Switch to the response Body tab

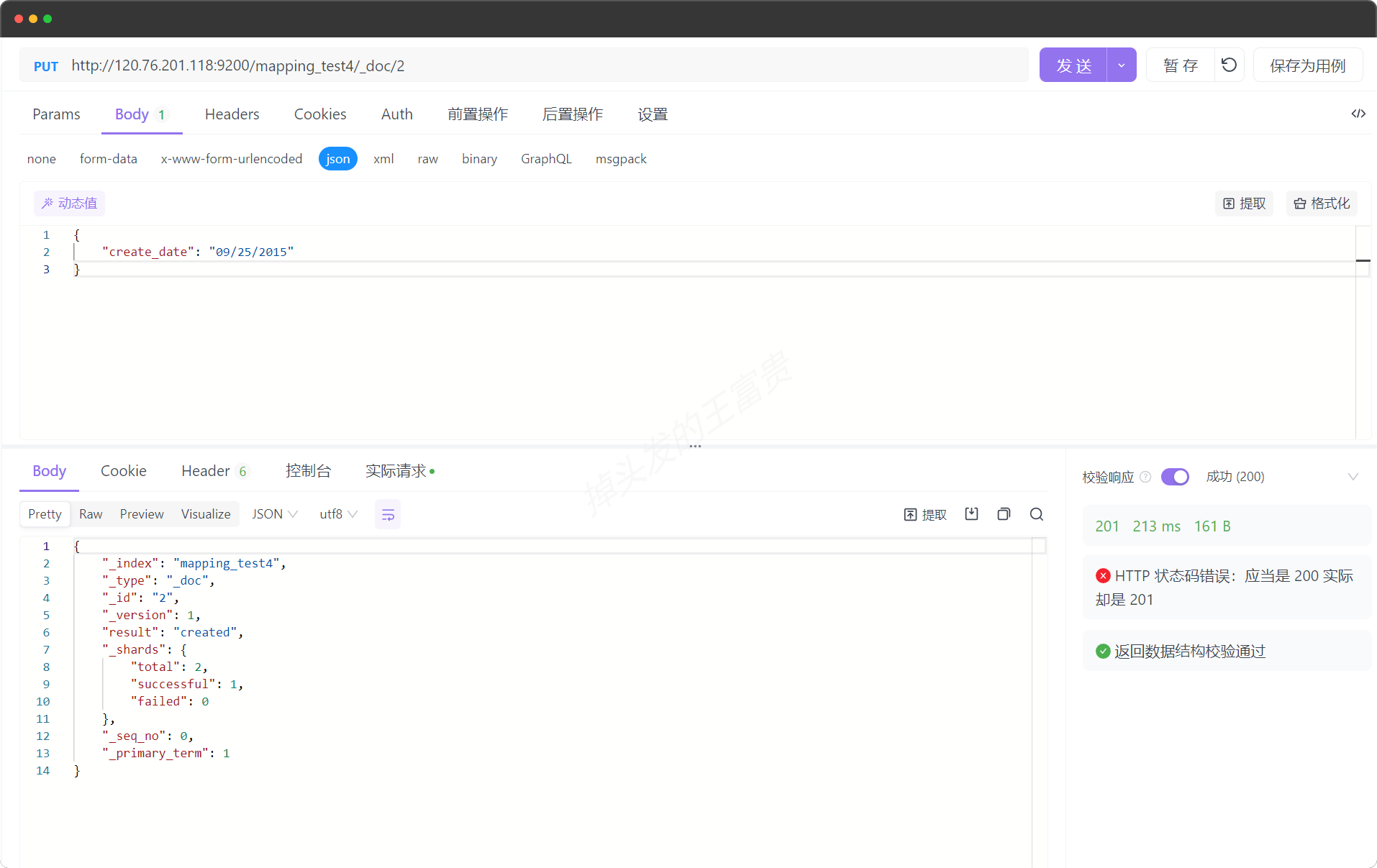(50, 471)
